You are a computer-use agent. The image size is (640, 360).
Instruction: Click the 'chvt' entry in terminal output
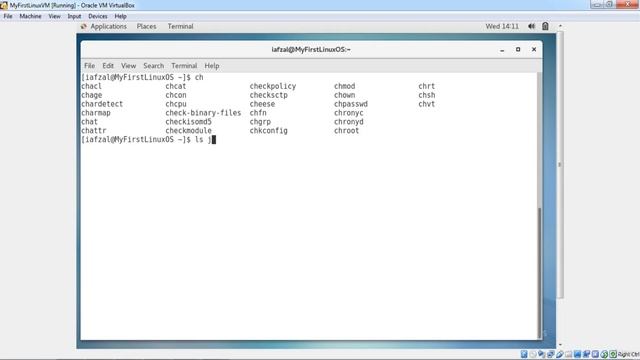coord(427,104)
